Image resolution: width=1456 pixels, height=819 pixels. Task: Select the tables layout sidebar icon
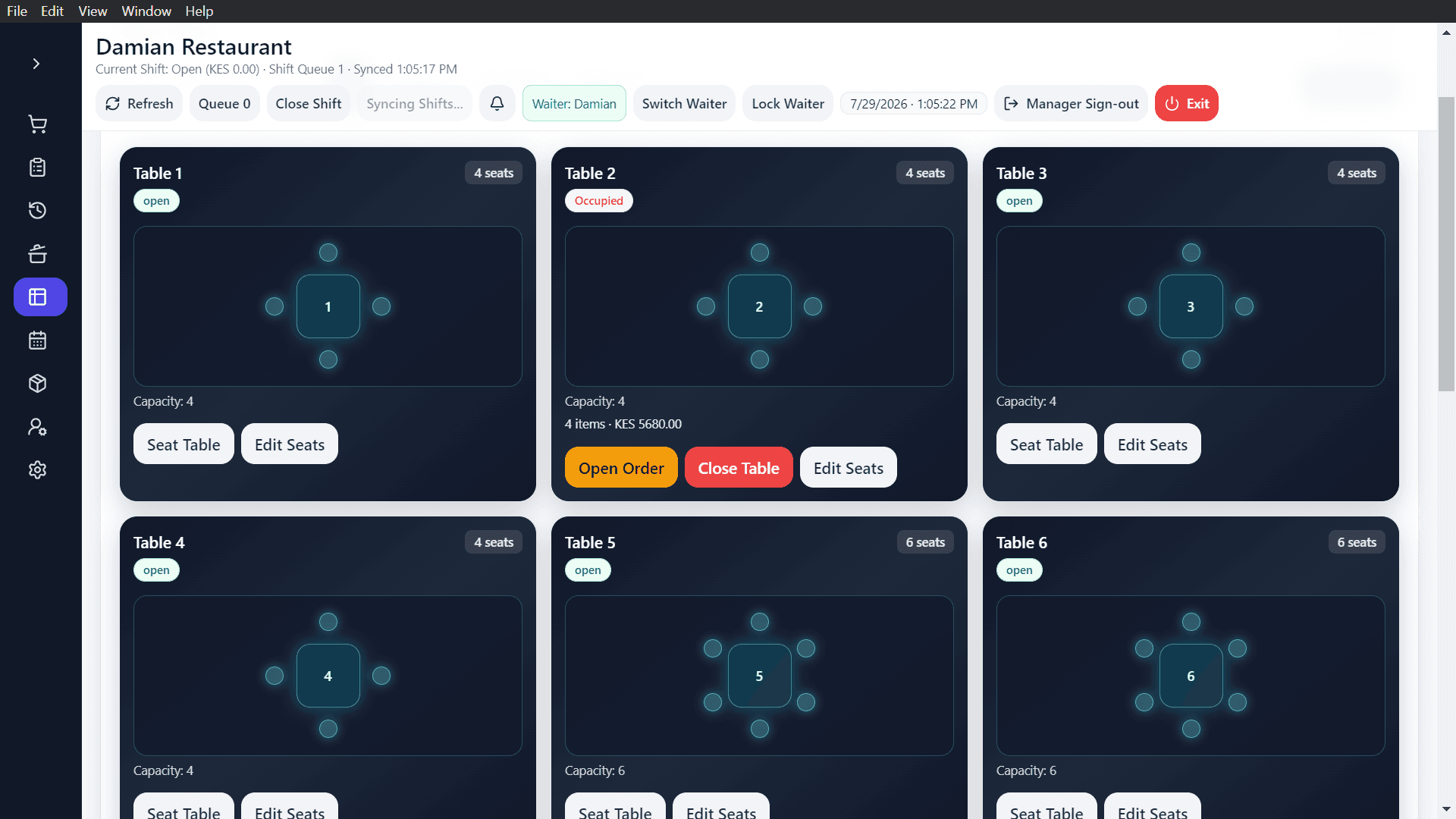(40, 297)
